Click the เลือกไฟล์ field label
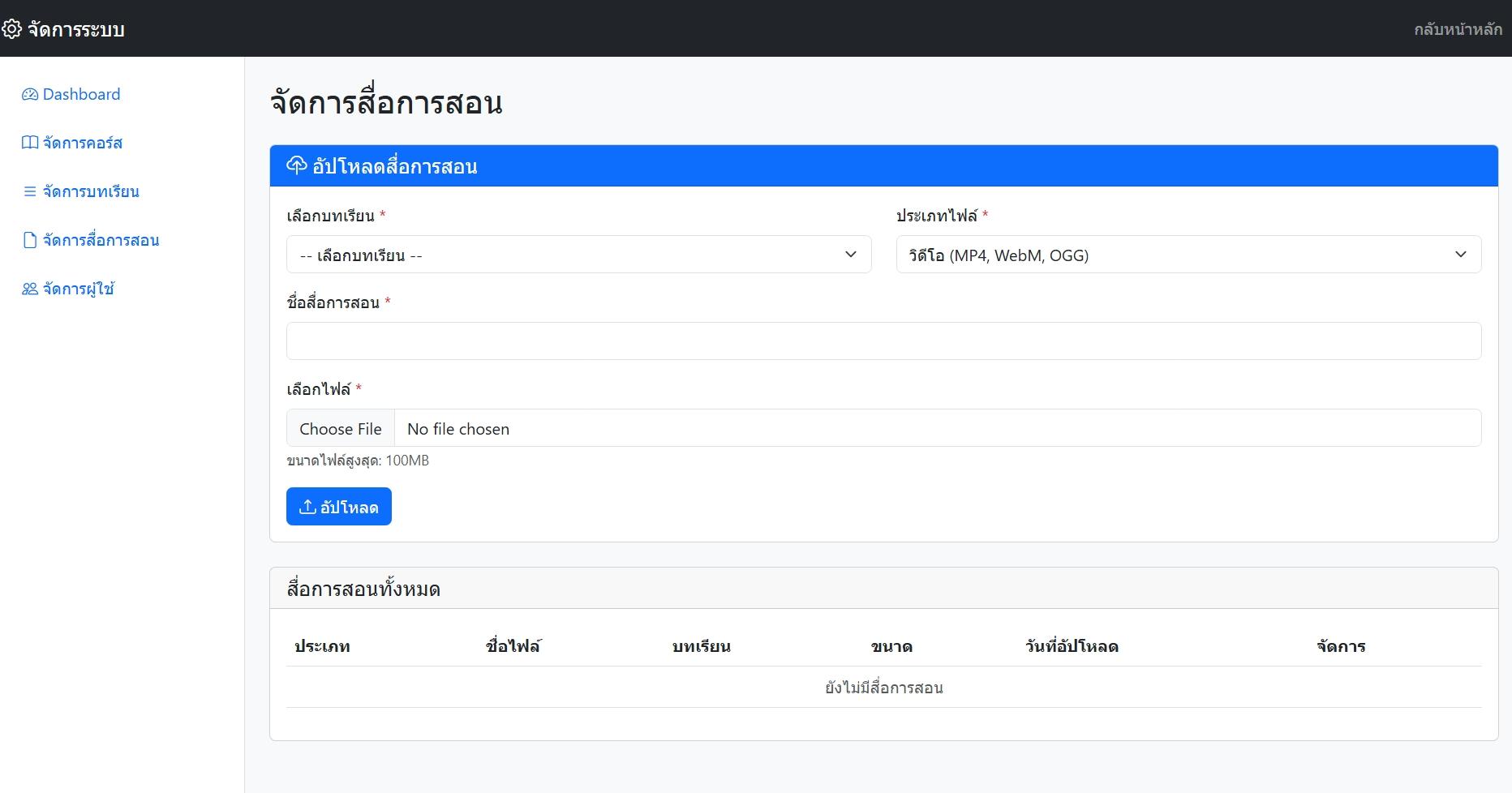Viewport: 1512px width, 793px height. 319,389
